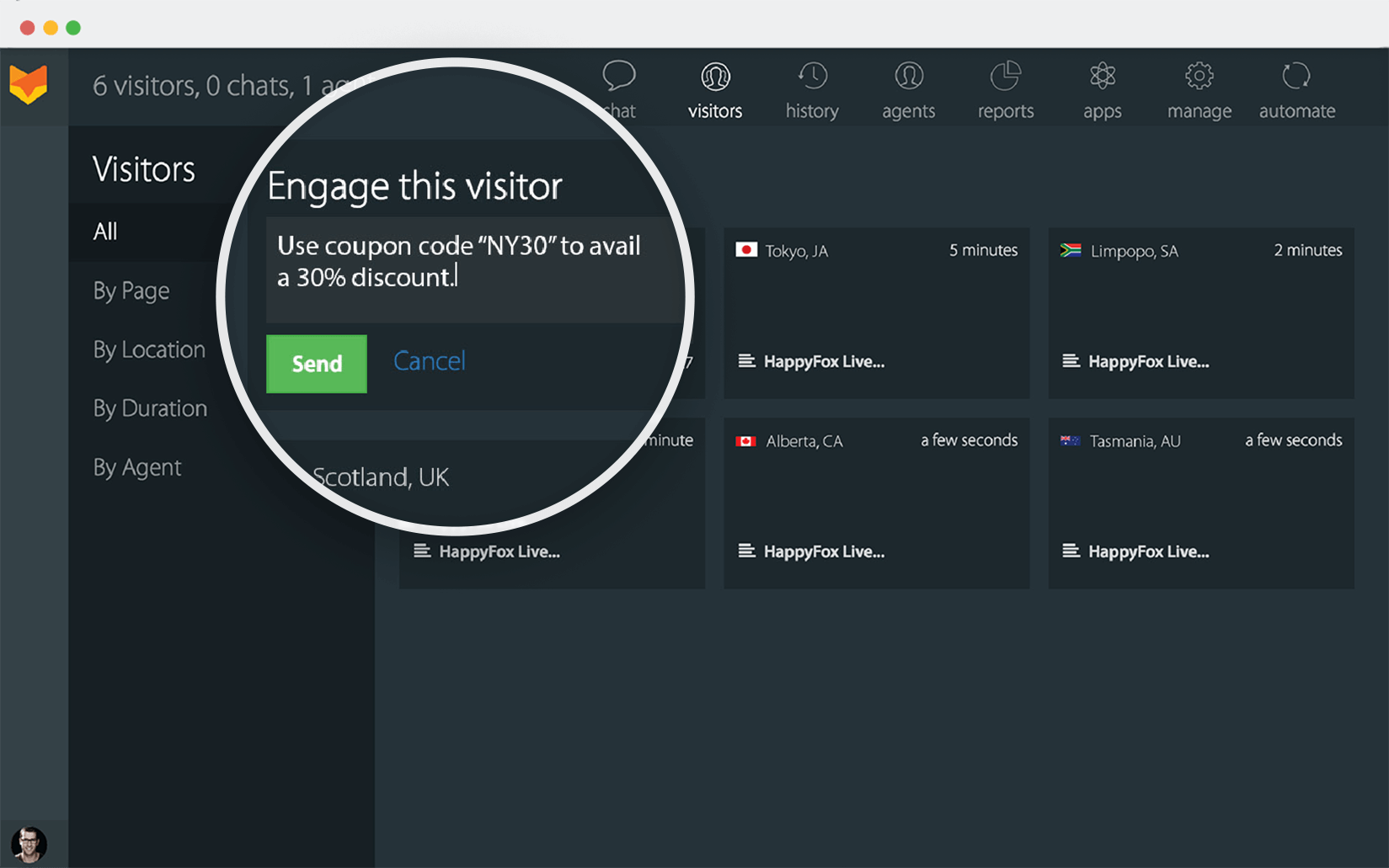Open the manage gear icon
1389x868 pixels.
[1199, 77]
